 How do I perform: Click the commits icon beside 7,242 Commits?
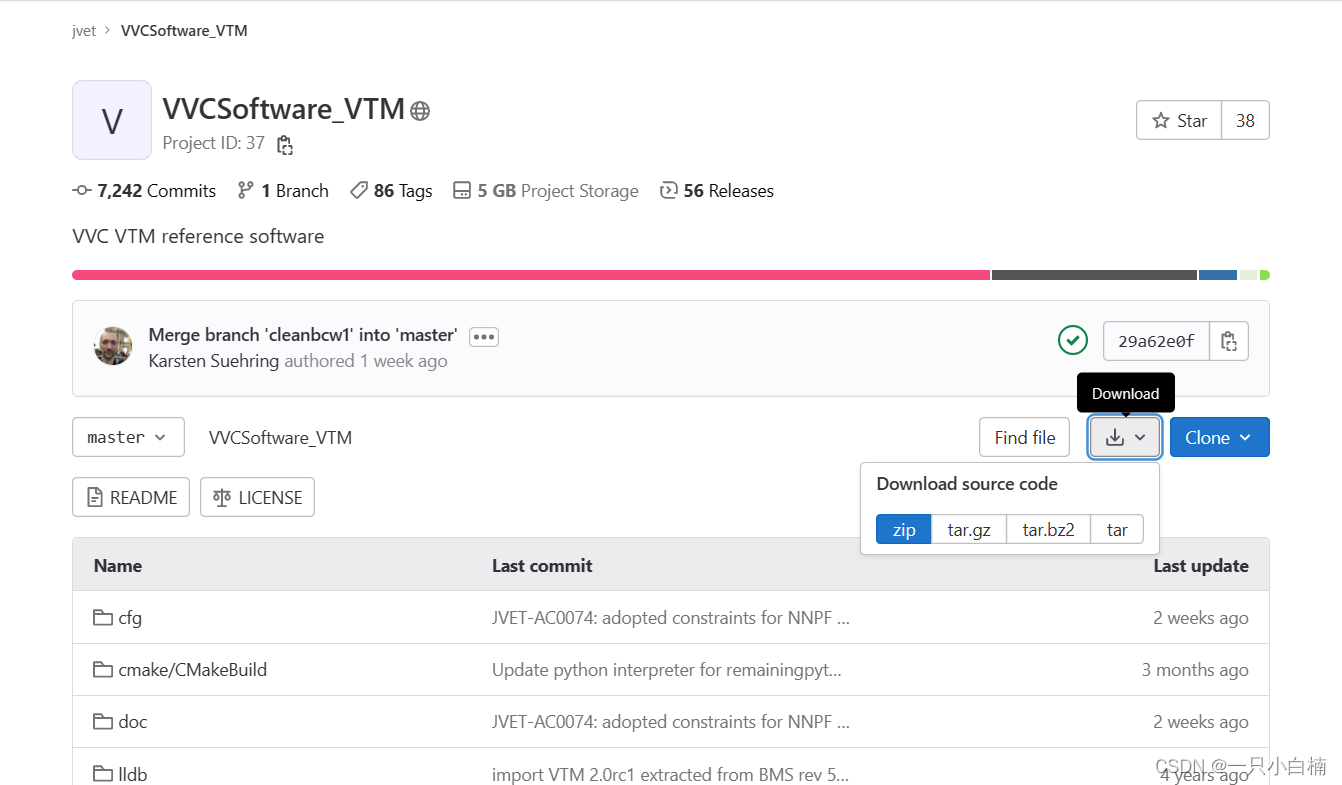[82, 191]
